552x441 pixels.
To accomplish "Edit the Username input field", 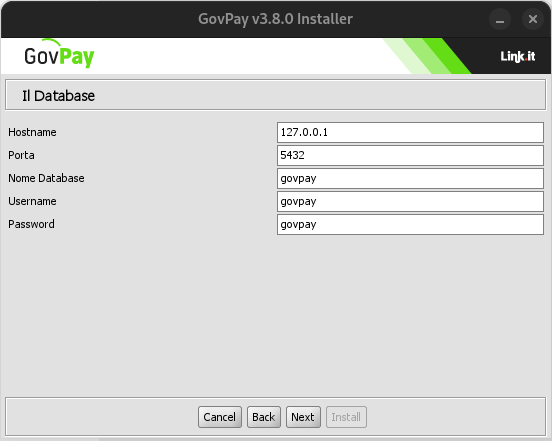I will (x=410, y=201).
